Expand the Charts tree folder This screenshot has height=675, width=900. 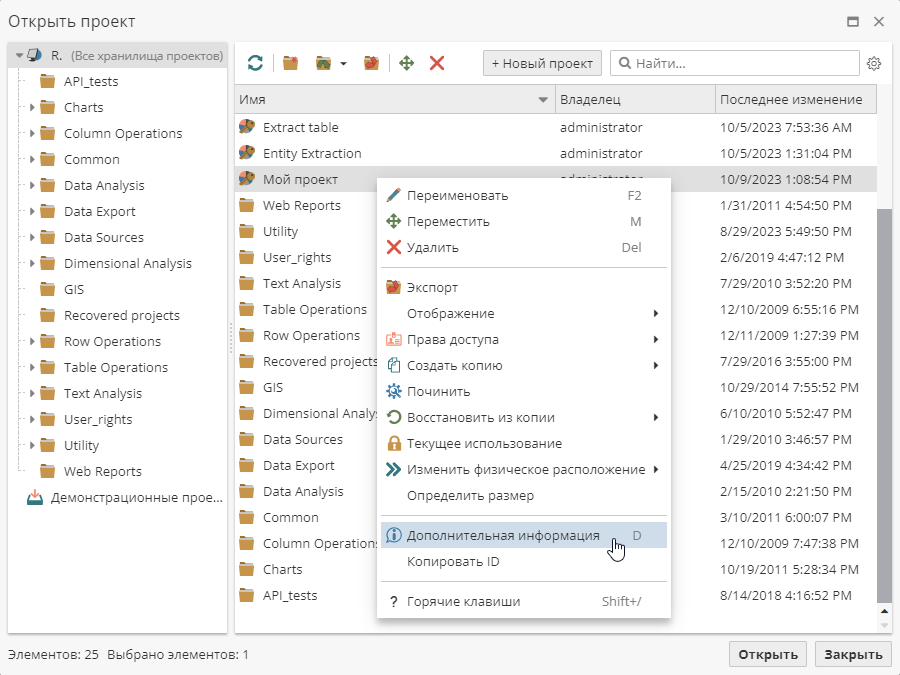(x=32, y=107)
